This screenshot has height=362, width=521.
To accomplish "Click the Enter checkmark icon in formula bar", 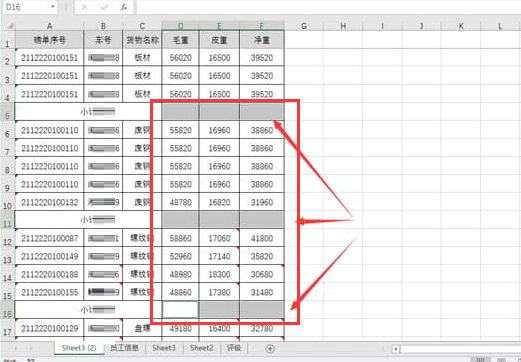I will point(104,7).
